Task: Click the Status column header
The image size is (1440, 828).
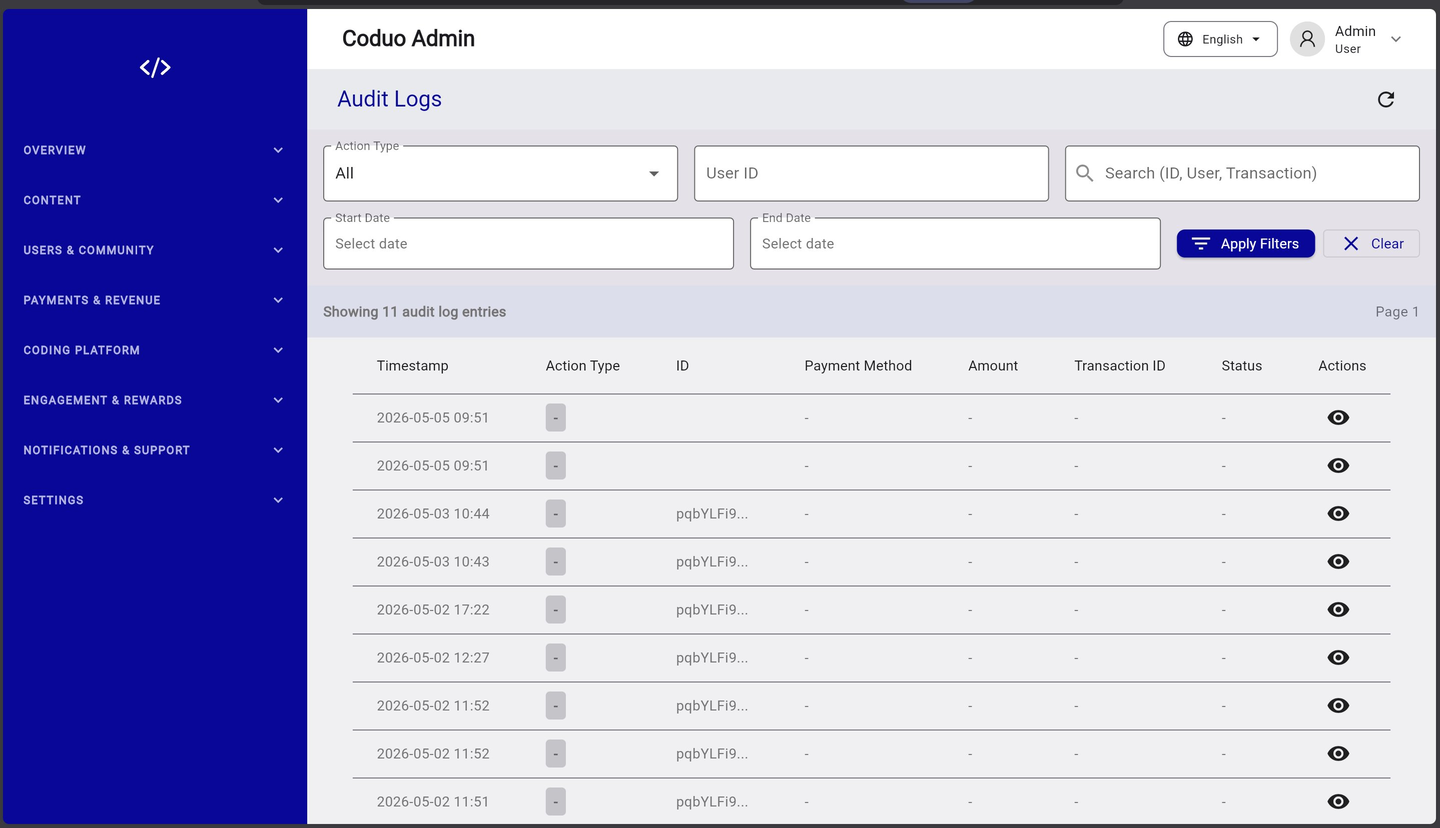Action: 1242,366
